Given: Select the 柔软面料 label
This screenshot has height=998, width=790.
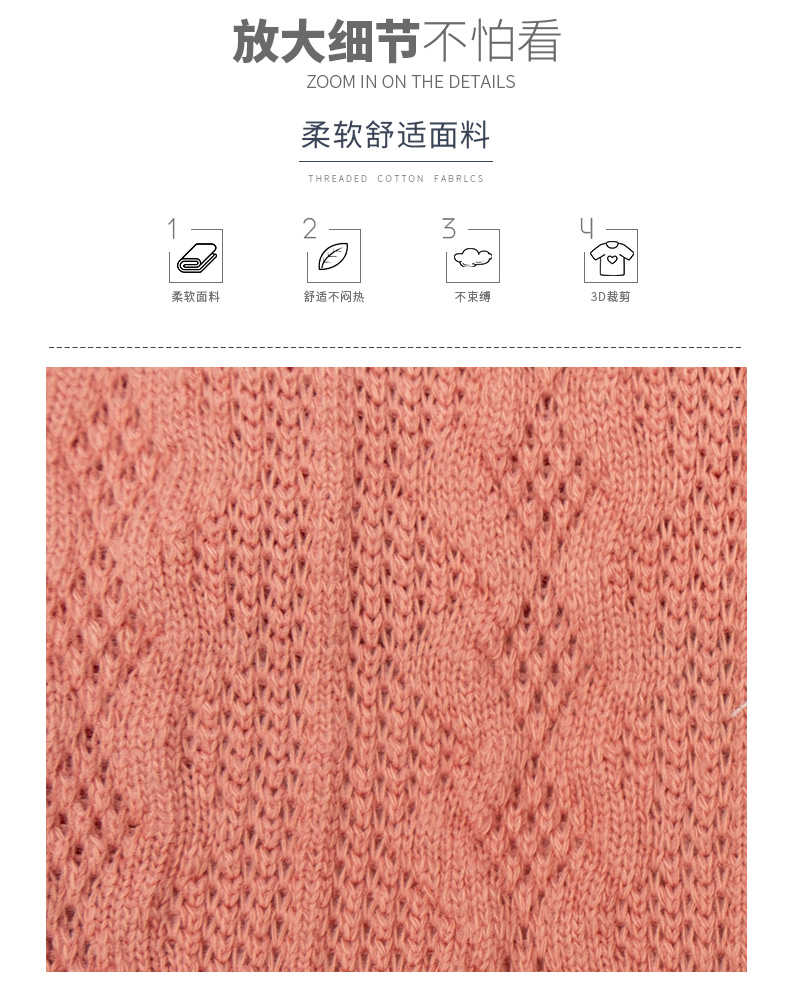Looking at the screenshot, I should [195, 297].
